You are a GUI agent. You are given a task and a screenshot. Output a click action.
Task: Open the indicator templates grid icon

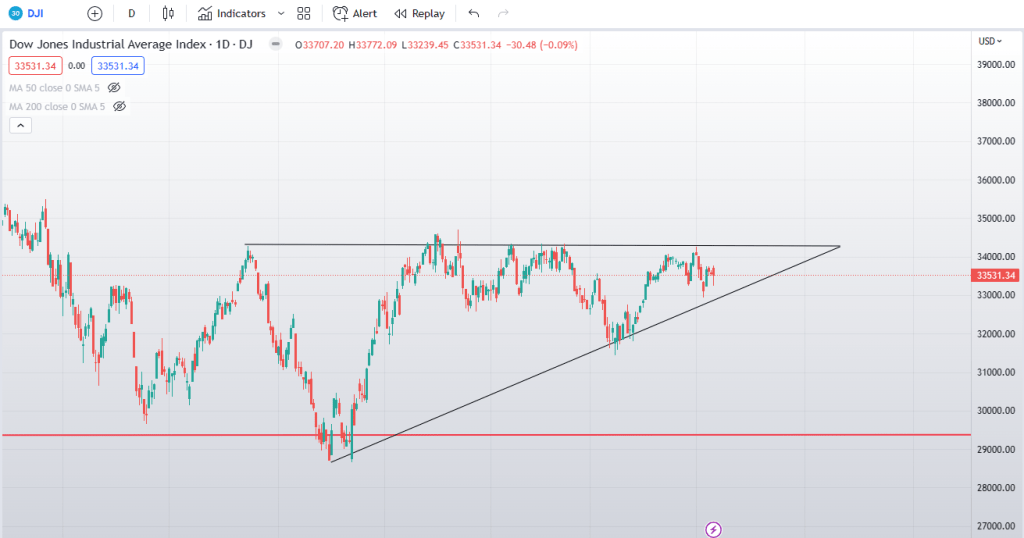(304, 14)
